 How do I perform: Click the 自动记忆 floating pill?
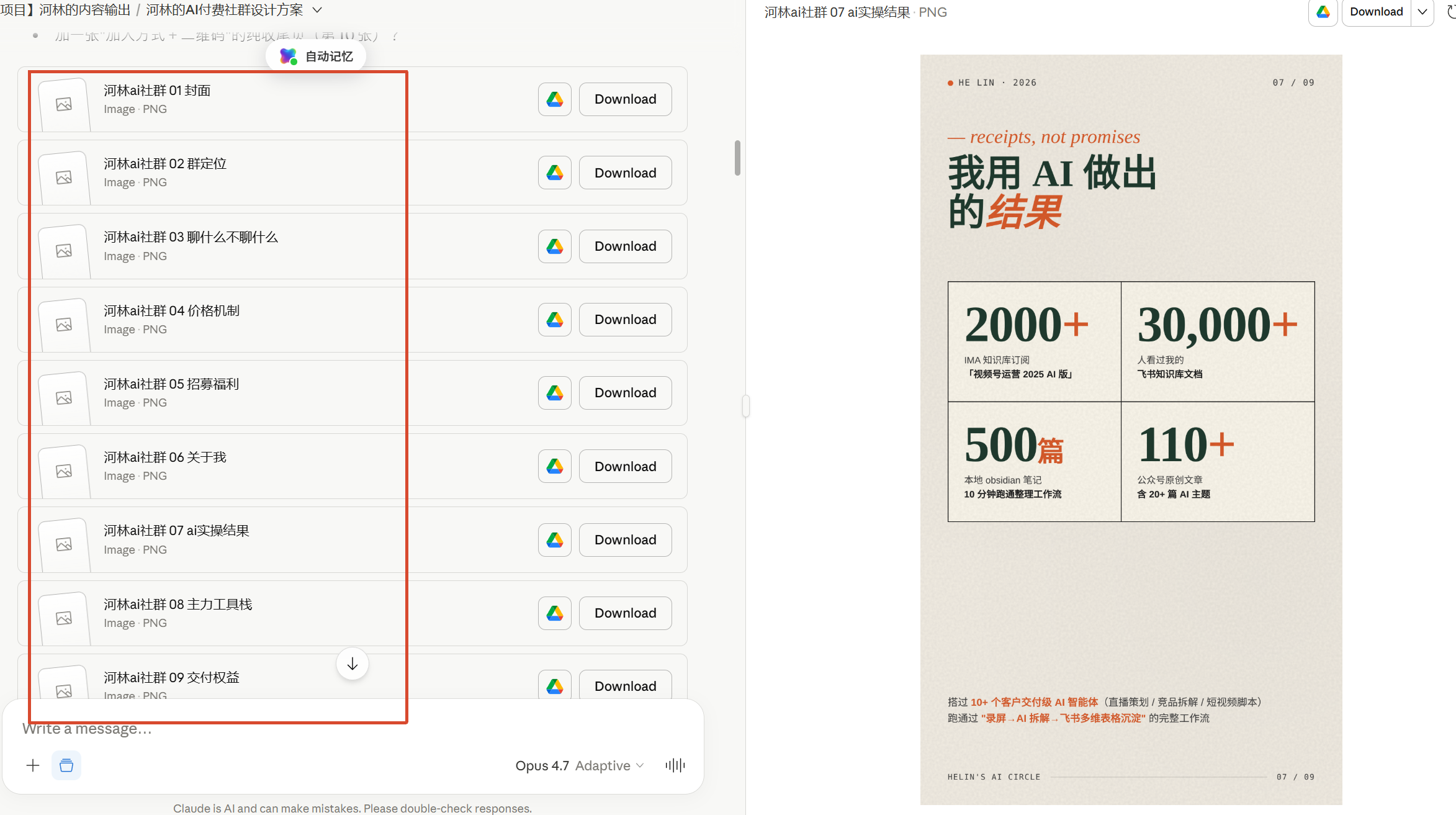coord(316,56)
